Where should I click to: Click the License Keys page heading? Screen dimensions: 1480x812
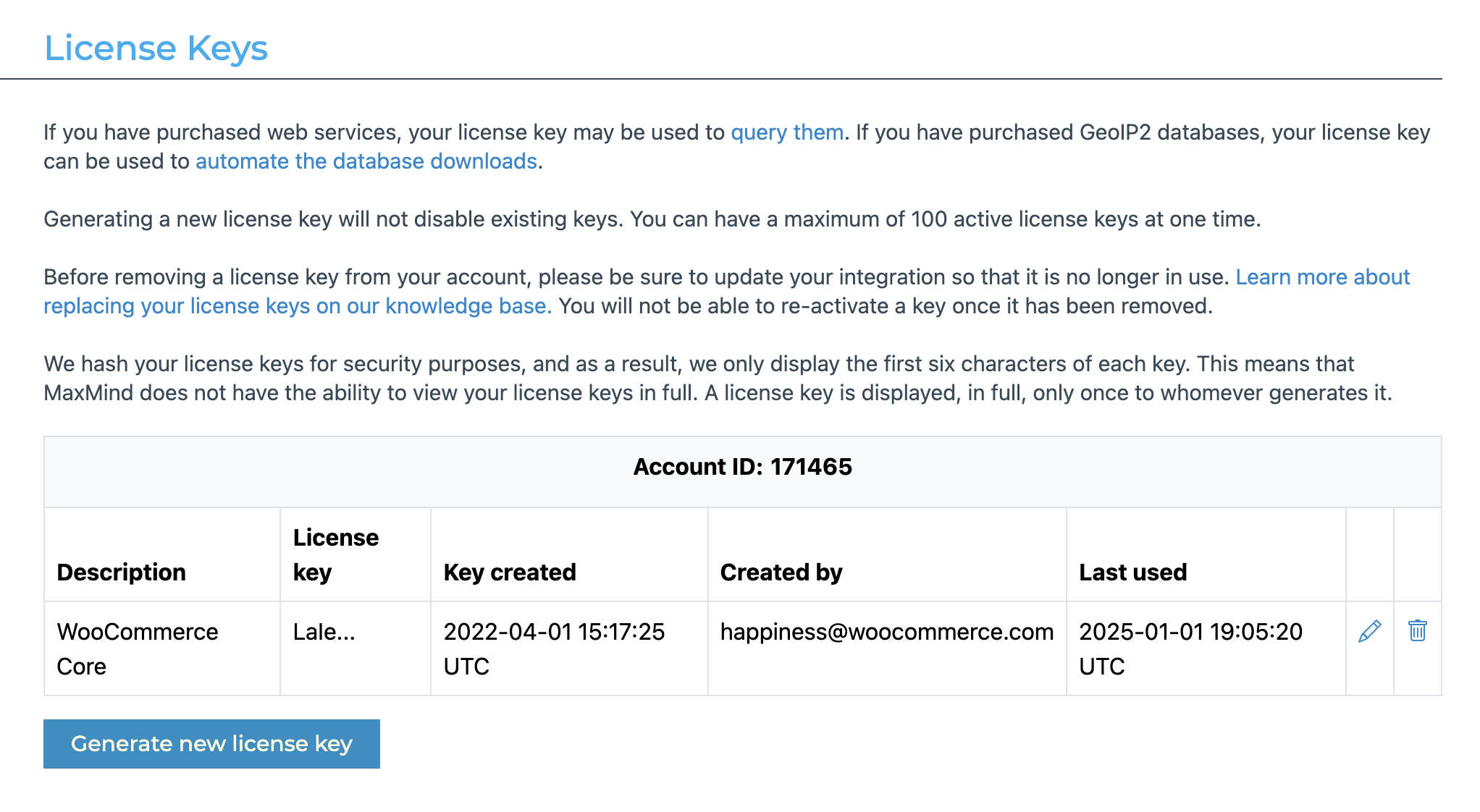[156, 48]
